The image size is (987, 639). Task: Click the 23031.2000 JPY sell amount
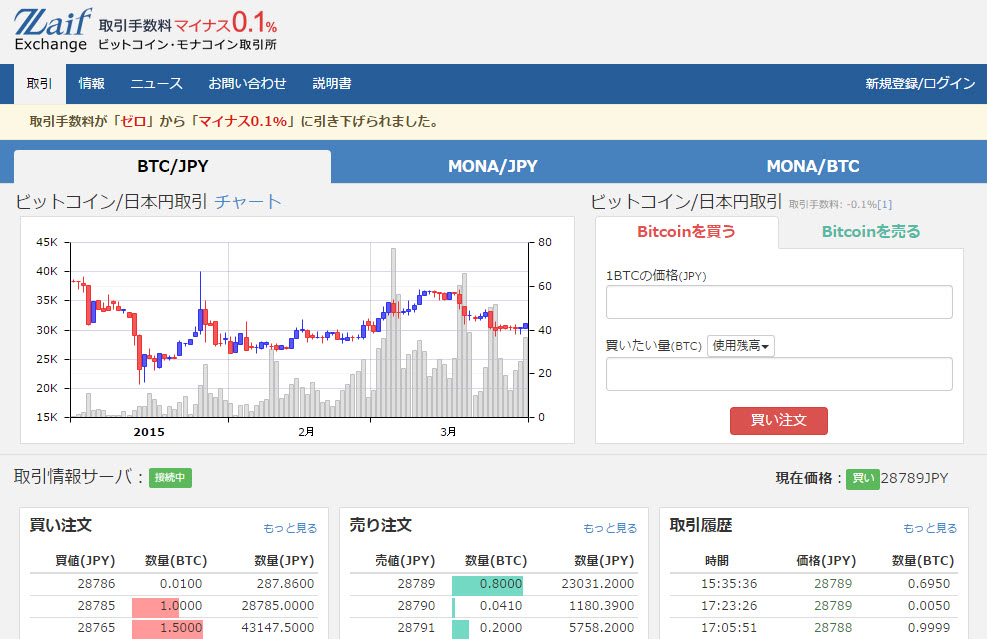(x=597, y=584)
